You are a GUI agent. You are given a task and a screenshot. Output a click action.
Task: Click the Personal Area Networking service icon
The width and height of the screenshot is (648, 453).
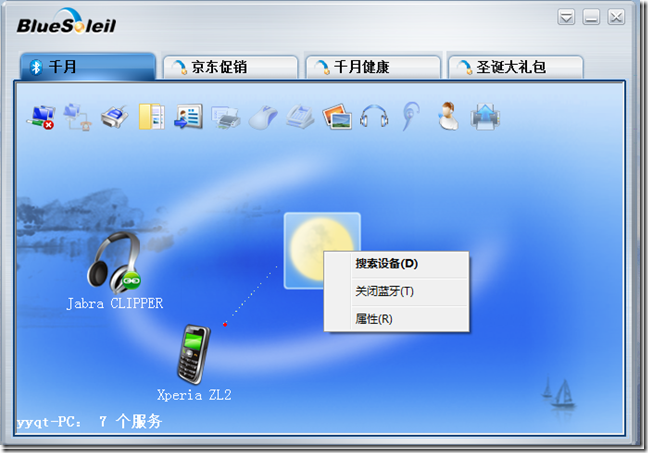pos(41,117)
